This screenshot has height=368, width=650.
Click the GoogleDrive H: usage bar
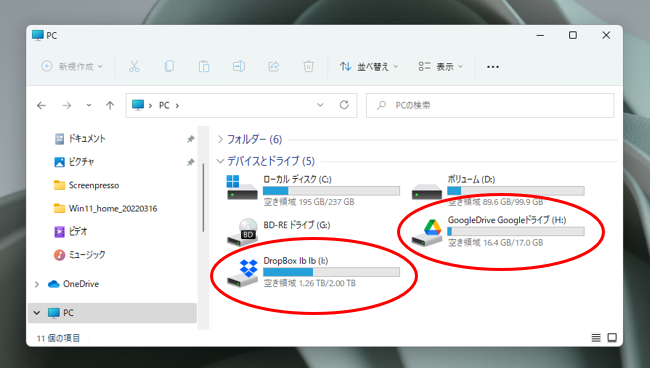point(516,231)
